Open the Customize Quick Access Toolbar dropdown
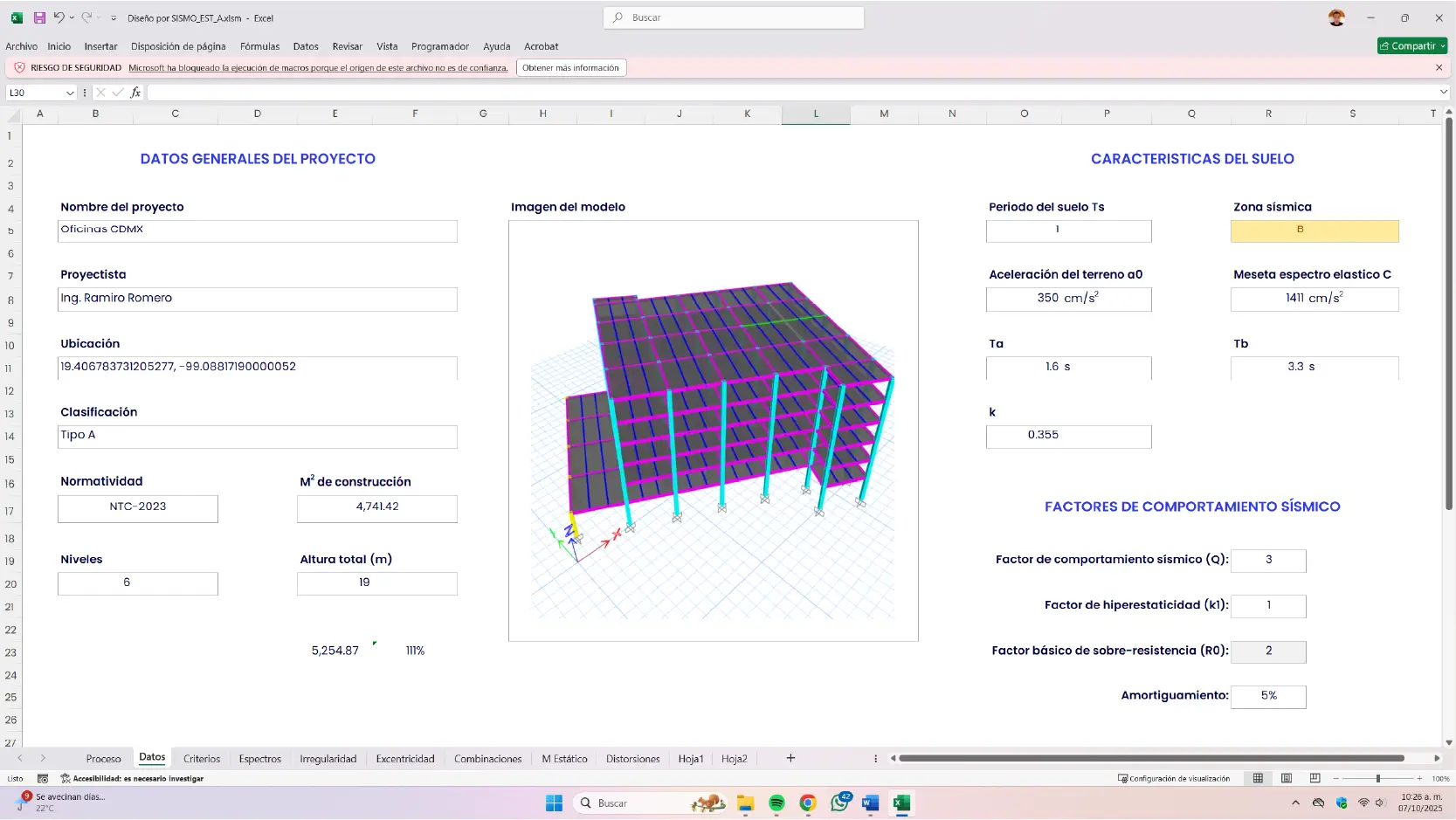Image resolution: width=1456 pixels, height=820 pixels. (x=114, y=18)
